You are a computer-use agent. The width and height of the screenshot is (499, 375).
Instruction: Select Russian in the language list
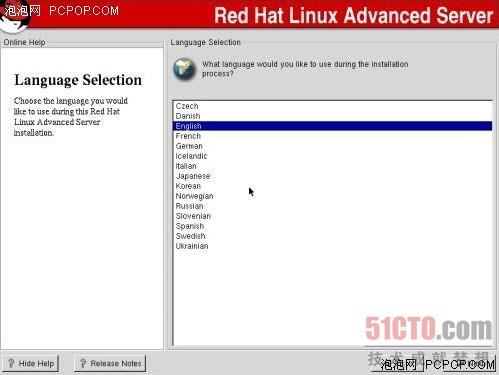point(333,206)
